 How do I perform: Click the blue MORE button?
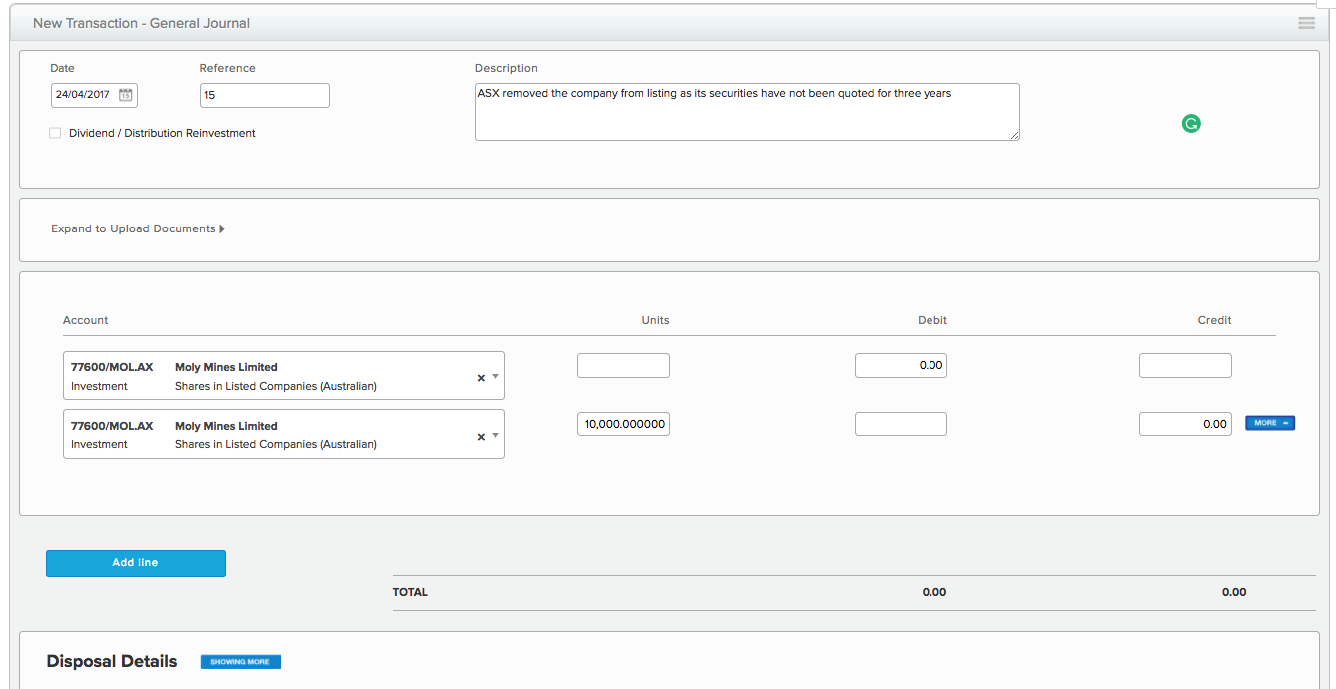click(x=1269, y=423)
